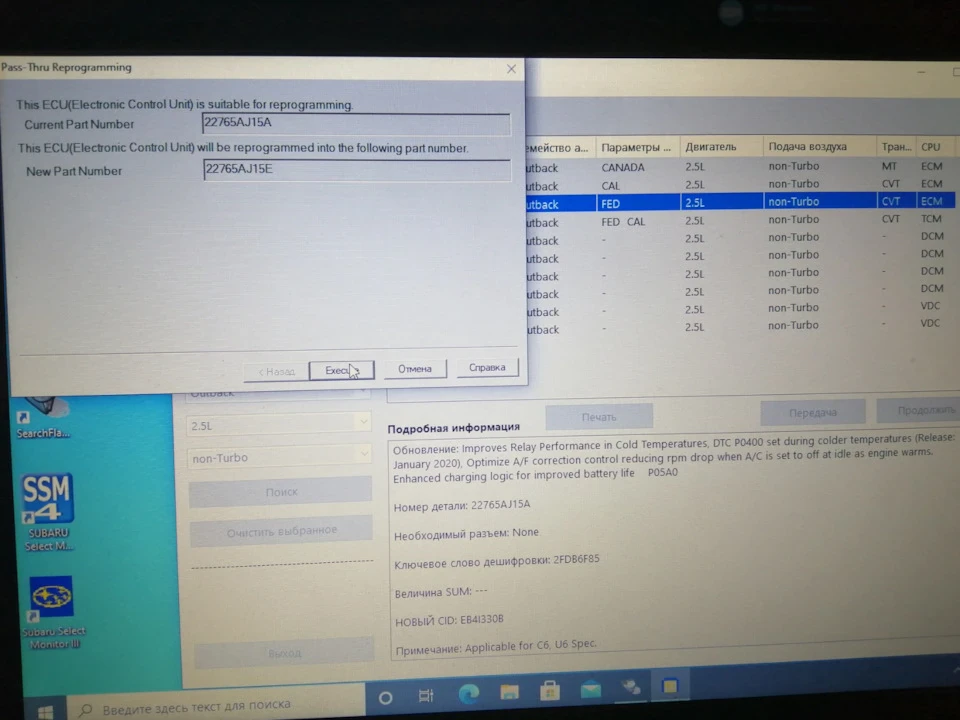Click the Примечание Applicable for C6, U6 line
This screenshot has height=720, width=960.
[495, 647]
